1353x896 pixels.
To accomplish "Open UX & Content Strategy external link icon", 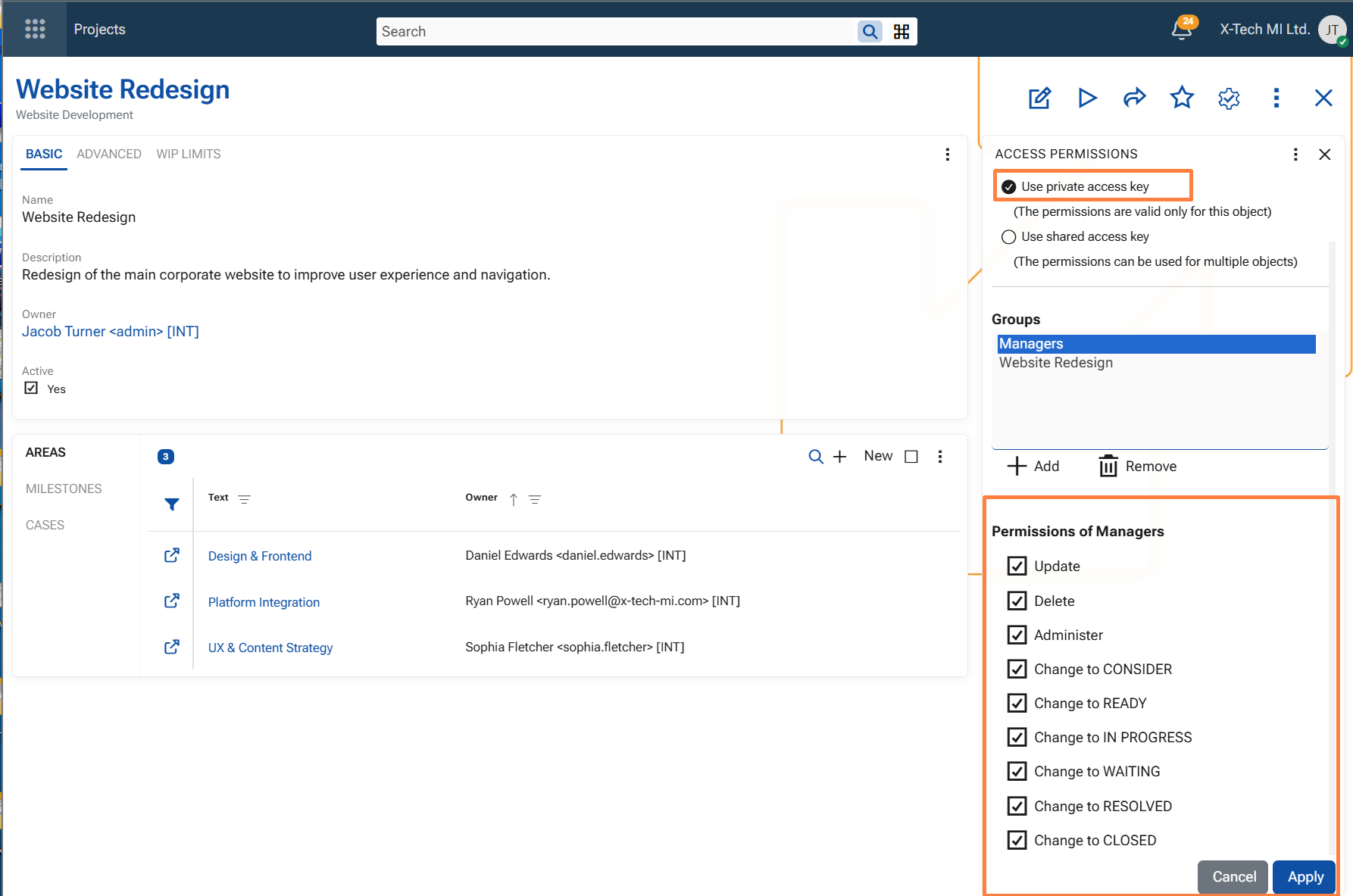I will click(172, 647).
